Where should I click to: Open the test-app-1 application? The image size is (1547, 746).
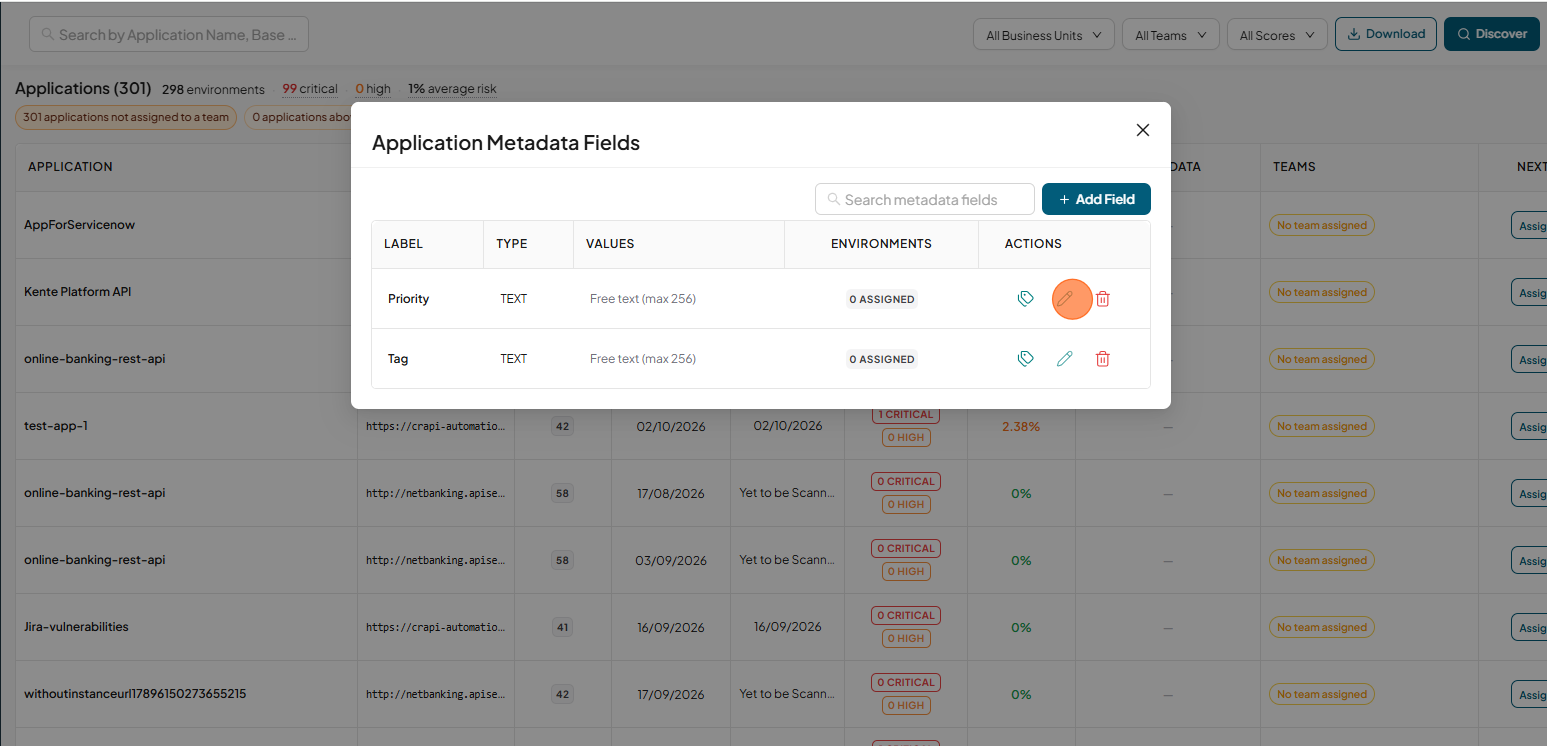tap(56, 426)
